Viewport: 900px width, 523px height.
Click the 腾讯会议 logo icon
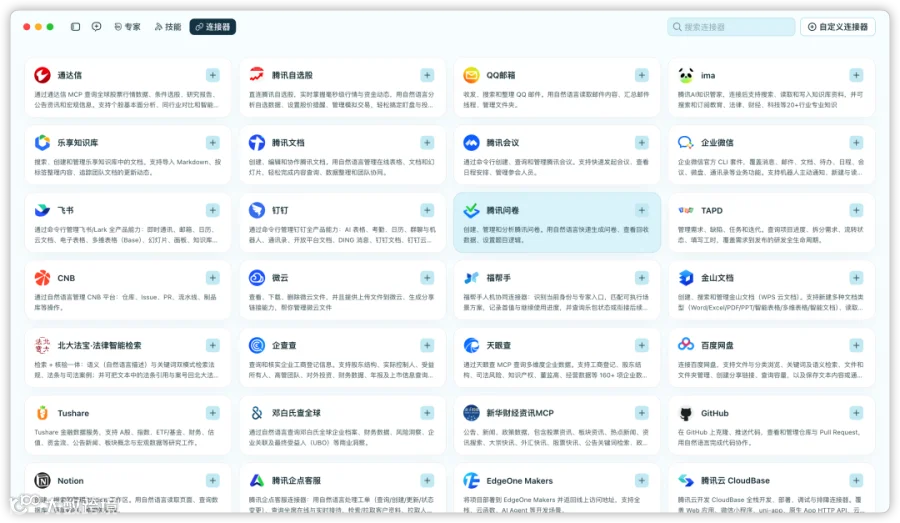click(x=471, y=142)
